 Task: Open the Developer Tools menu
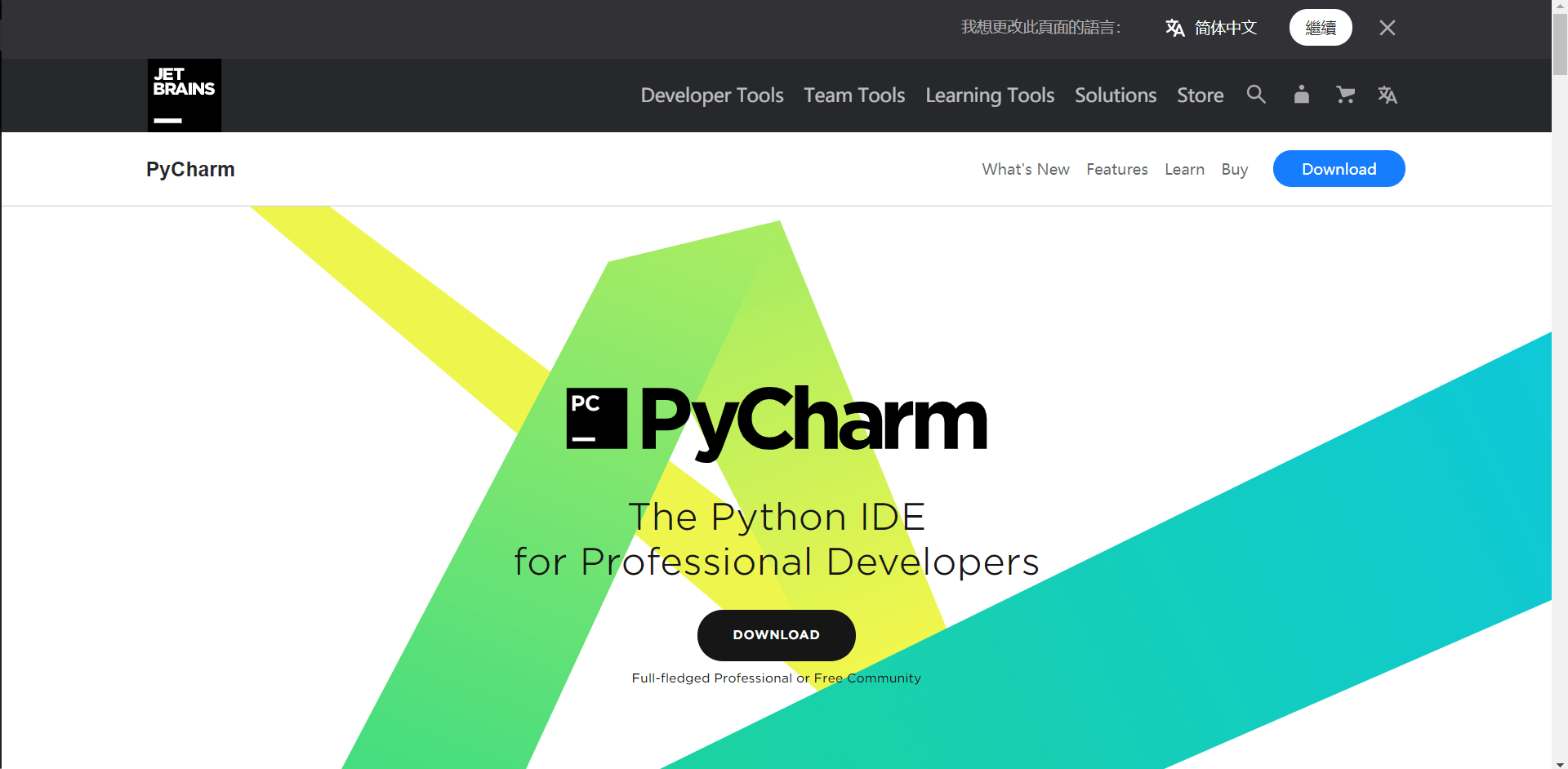pos(712,96)
